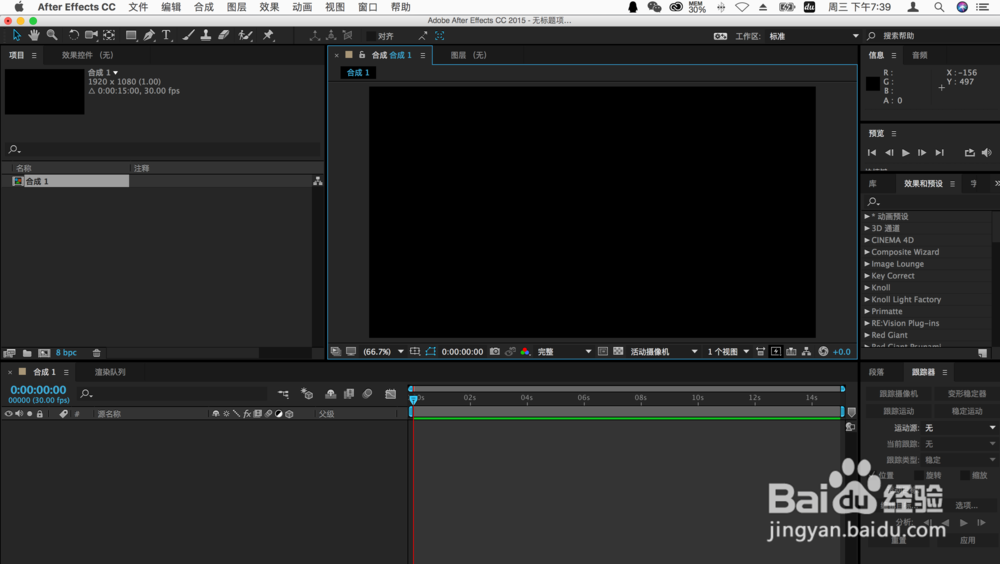Open composition flowchart icon in viewer bar
The height and width of the screenshot is (564, 1000).
point(806,352)
